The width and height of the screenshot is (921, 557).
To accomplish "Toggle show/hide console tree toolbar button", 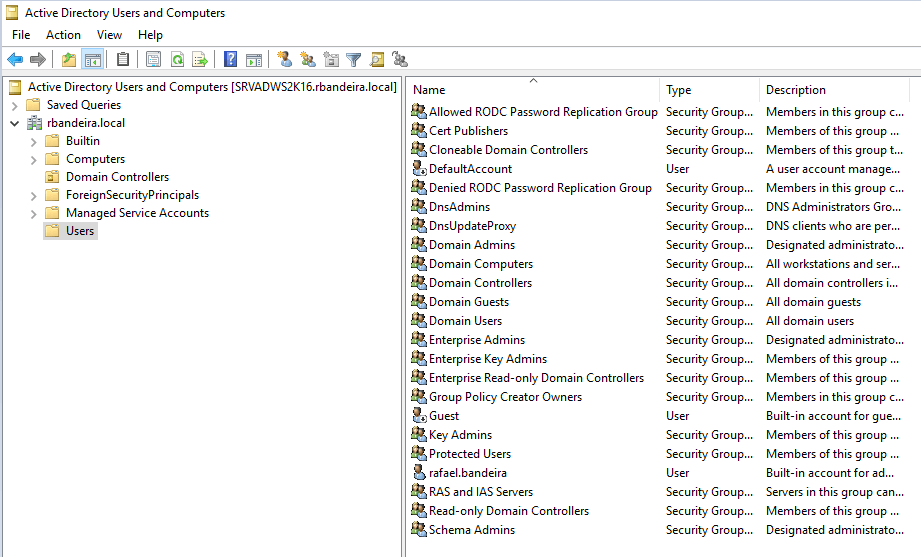I will tap(93, 59).
